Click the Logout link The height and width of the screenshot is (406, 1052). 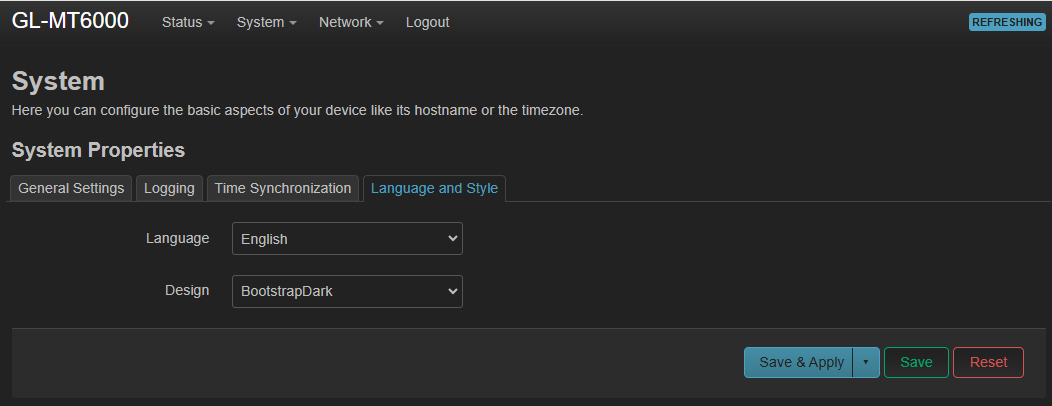point(427,22)
